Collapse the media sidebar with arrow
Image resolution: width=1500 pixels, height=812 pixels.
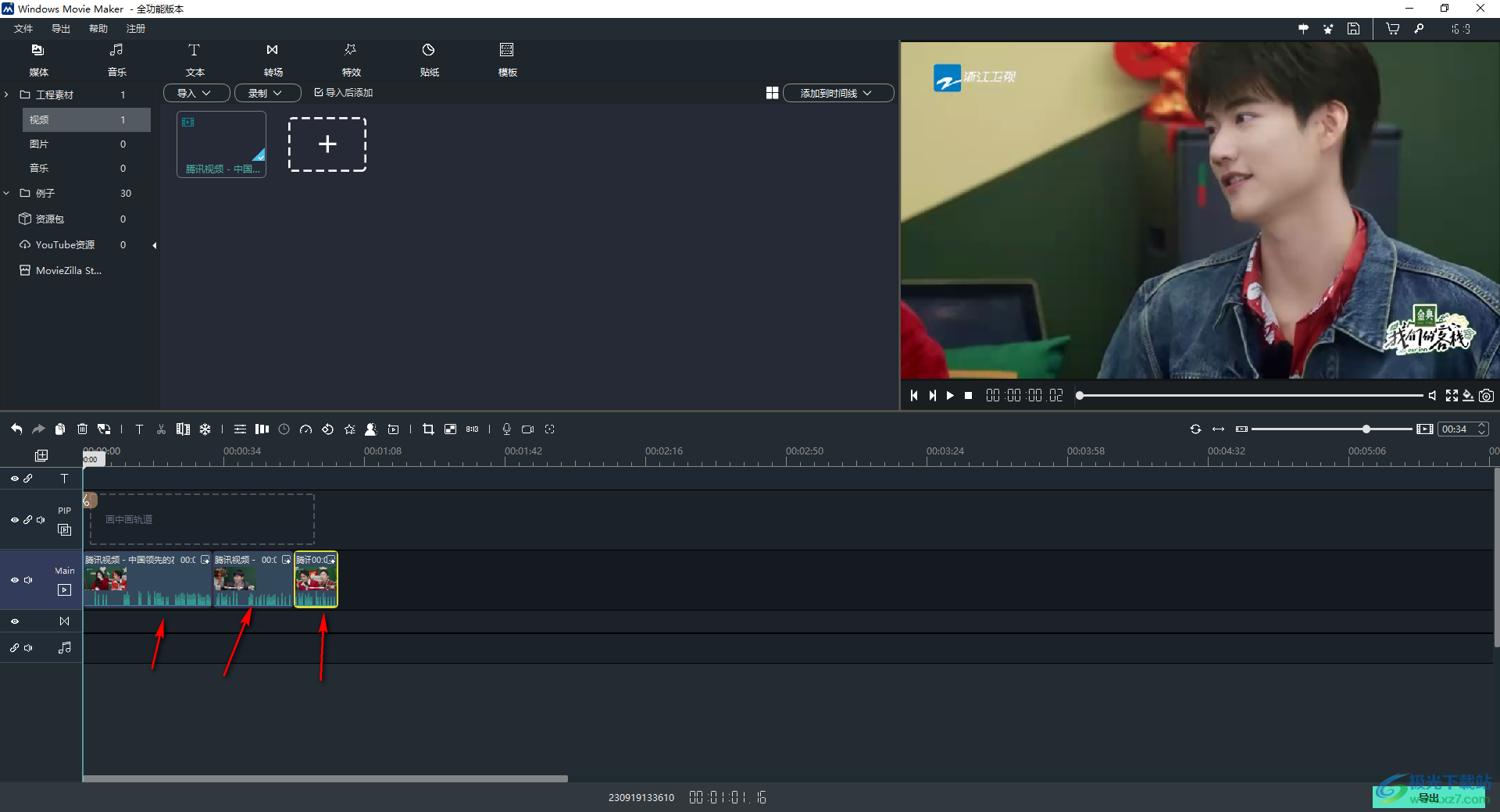tap(155, 245)
